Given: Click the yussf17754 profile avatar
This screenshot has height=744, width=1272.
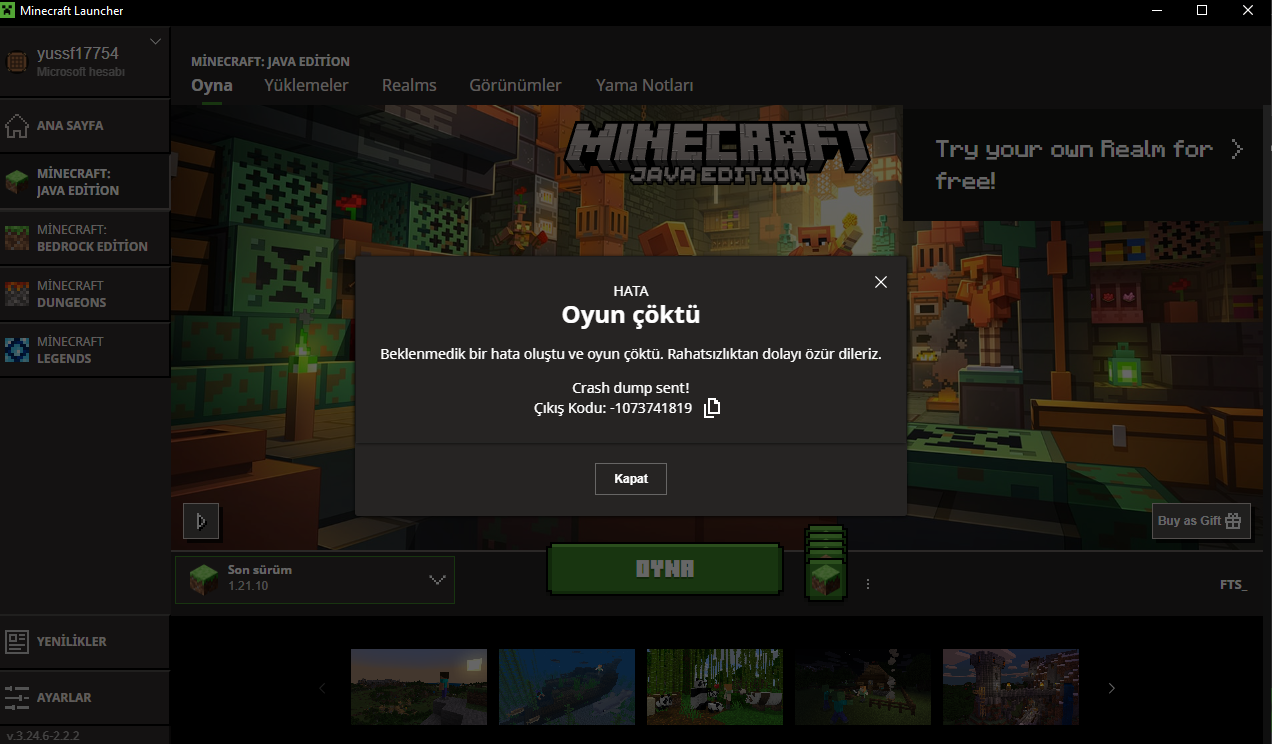Looking at the screenshot, I should pos(17,62).
